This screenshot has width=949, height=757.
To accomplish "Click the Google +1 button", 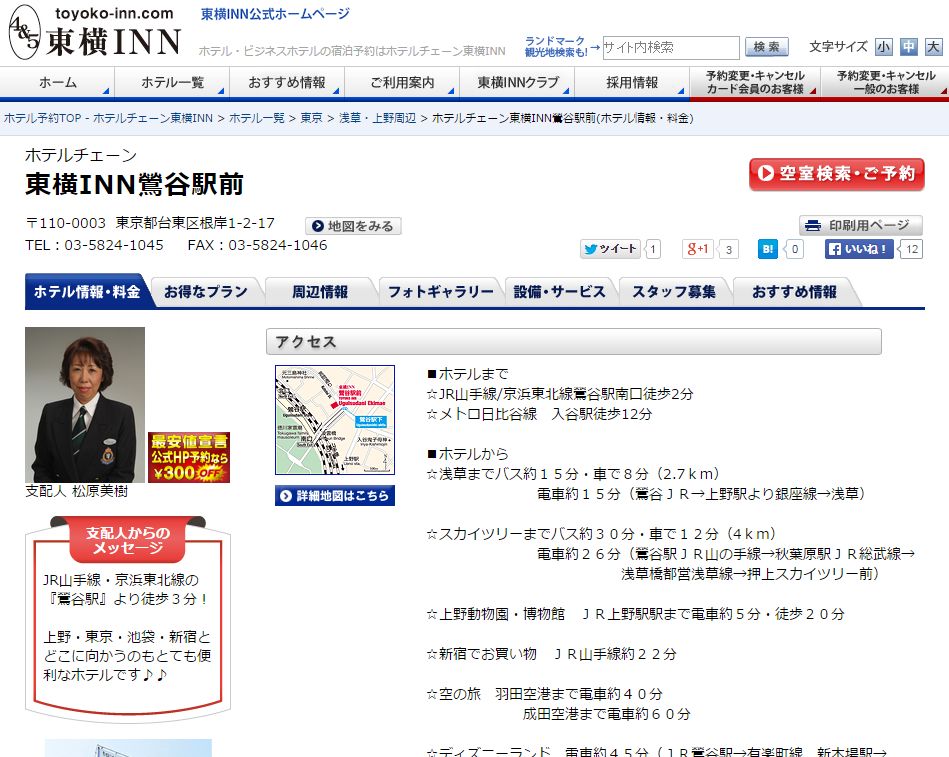I will [698, 249].
